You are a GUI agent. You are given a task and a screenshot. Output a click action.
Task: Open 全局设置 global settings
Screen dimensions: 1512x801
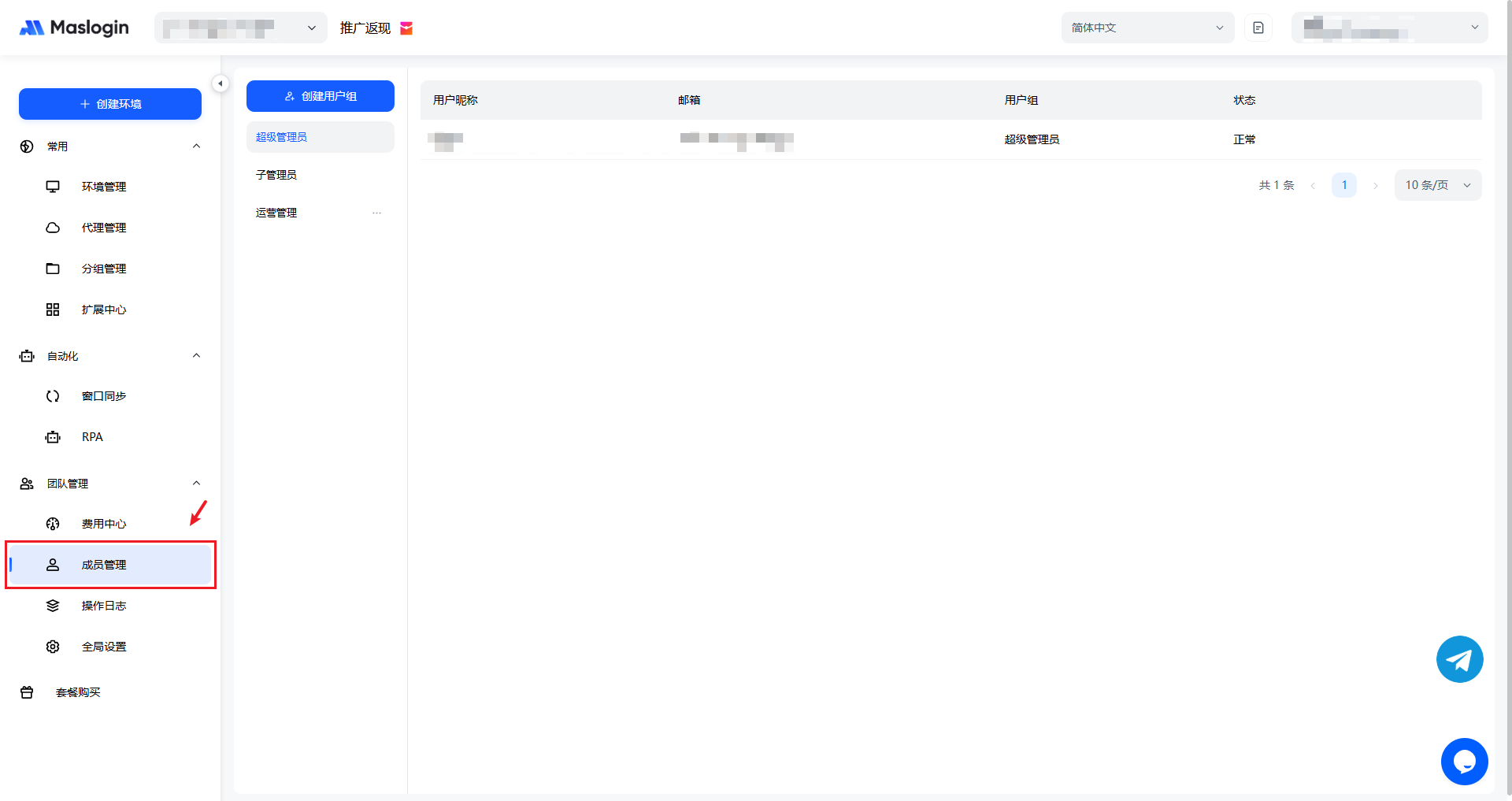point(103,647)
